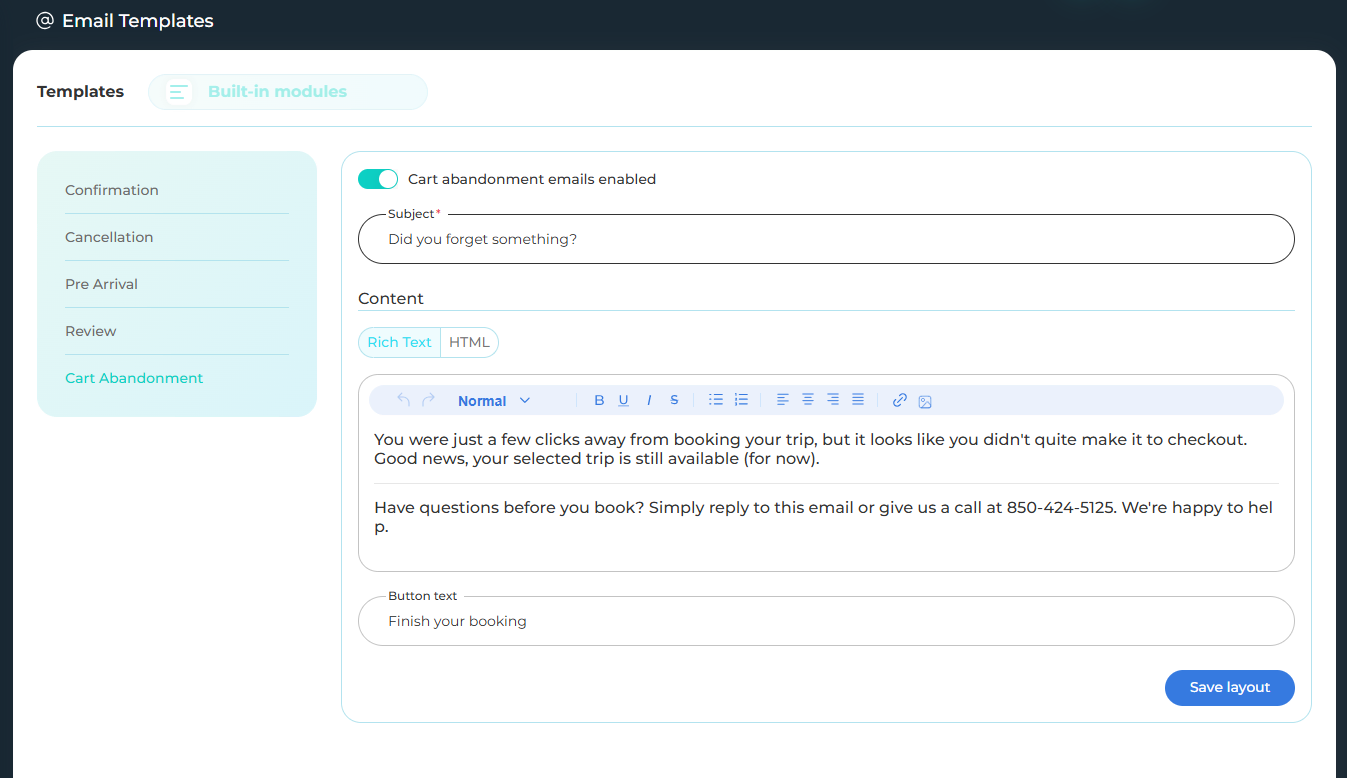Center-align the text
The height and width of the screenshot is (778, 1347).
pos(808,400)
